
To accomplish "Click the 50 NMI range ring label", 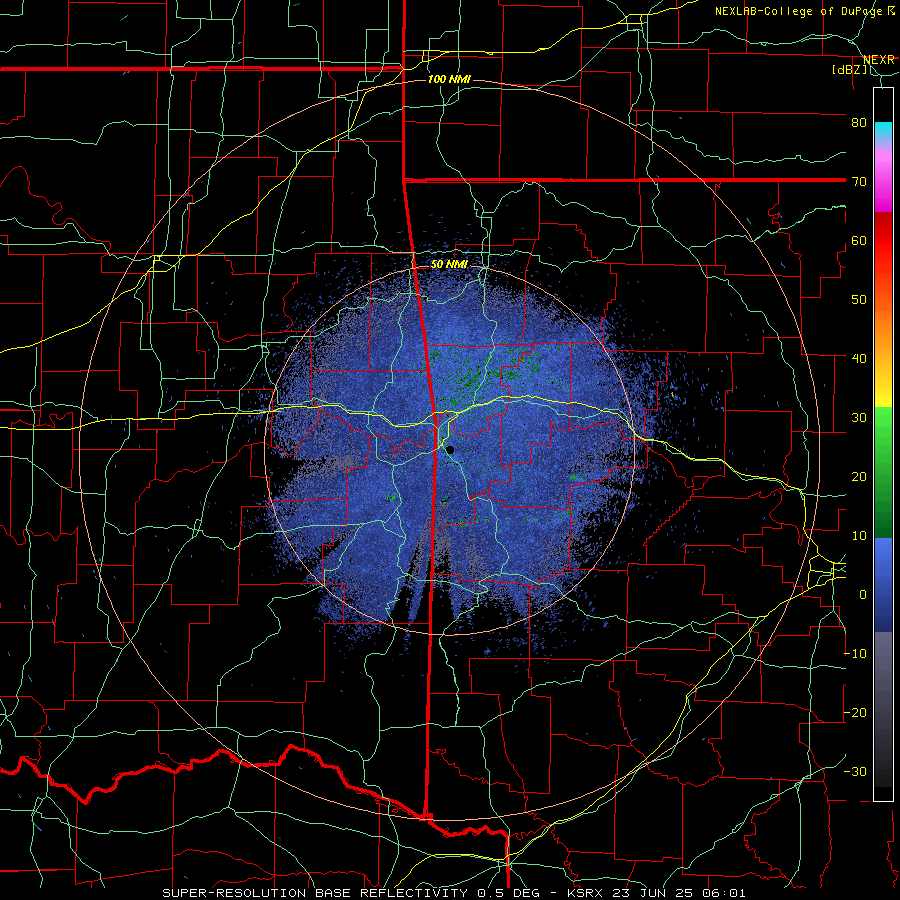I will pyautogui.click(x=449, y=264).
